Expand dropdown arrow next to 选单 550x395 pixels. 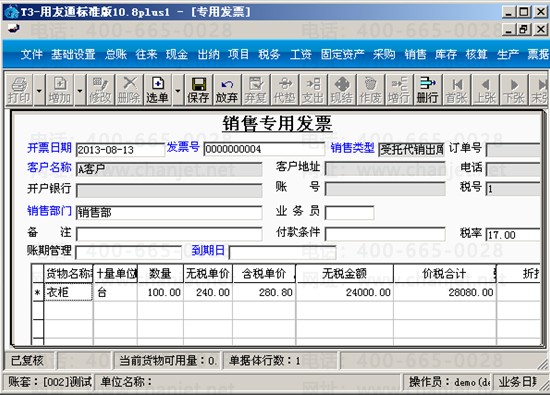177,91
